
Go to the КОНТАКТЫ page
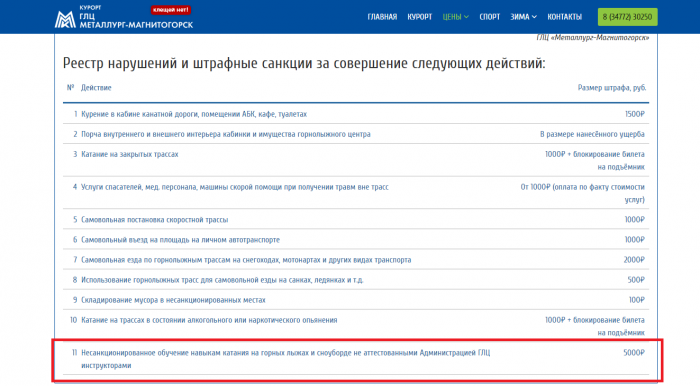pyautogui.click(x=564, y=17)
